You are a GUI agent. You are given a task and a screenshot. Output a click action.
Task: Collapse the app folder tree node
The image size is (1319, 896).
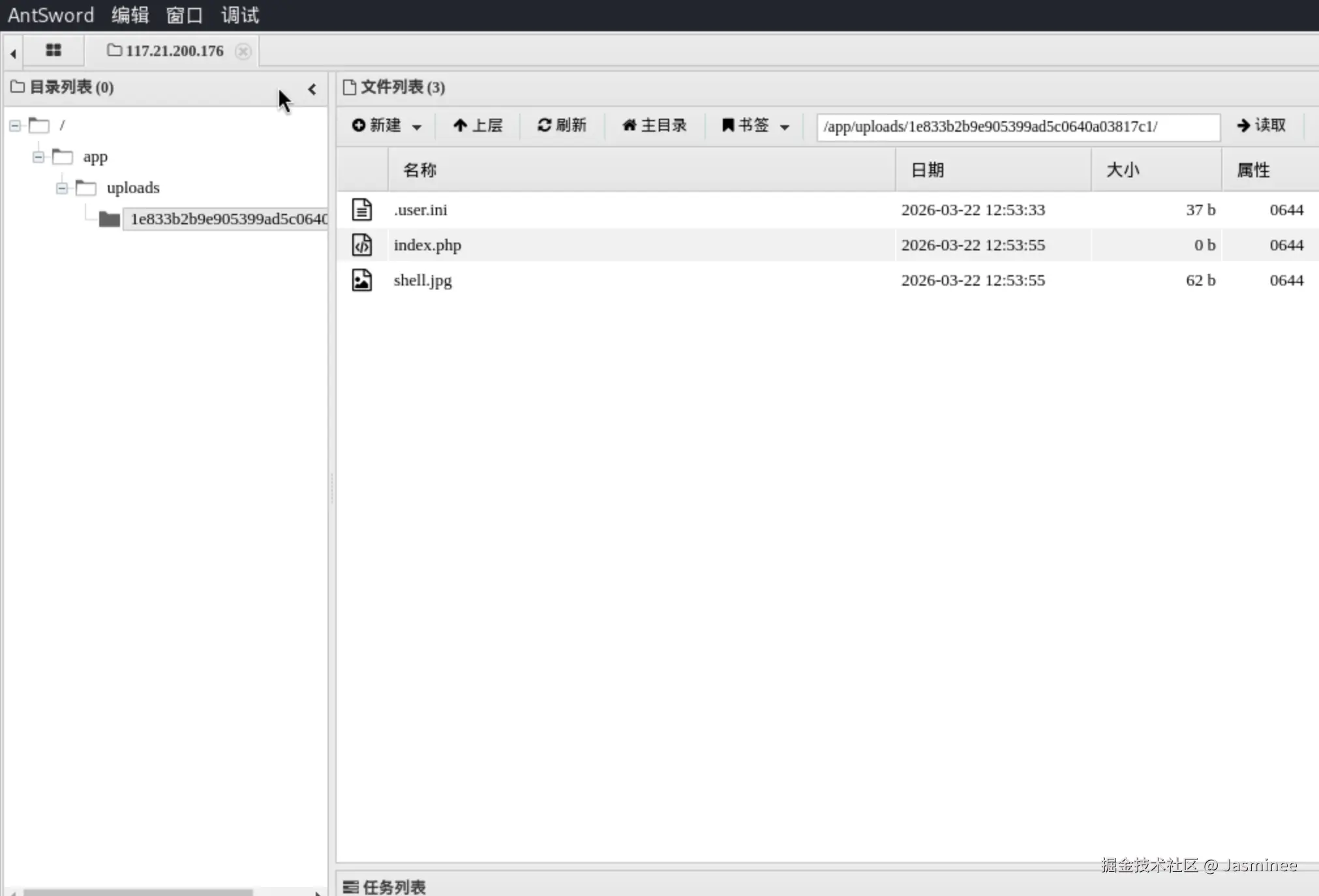click(x=38, y=157)
